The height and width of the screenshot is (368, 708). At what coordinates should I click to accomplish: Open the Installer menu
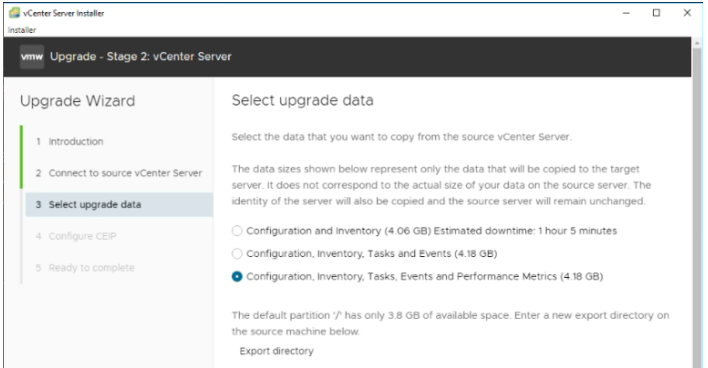pos(22,30)
